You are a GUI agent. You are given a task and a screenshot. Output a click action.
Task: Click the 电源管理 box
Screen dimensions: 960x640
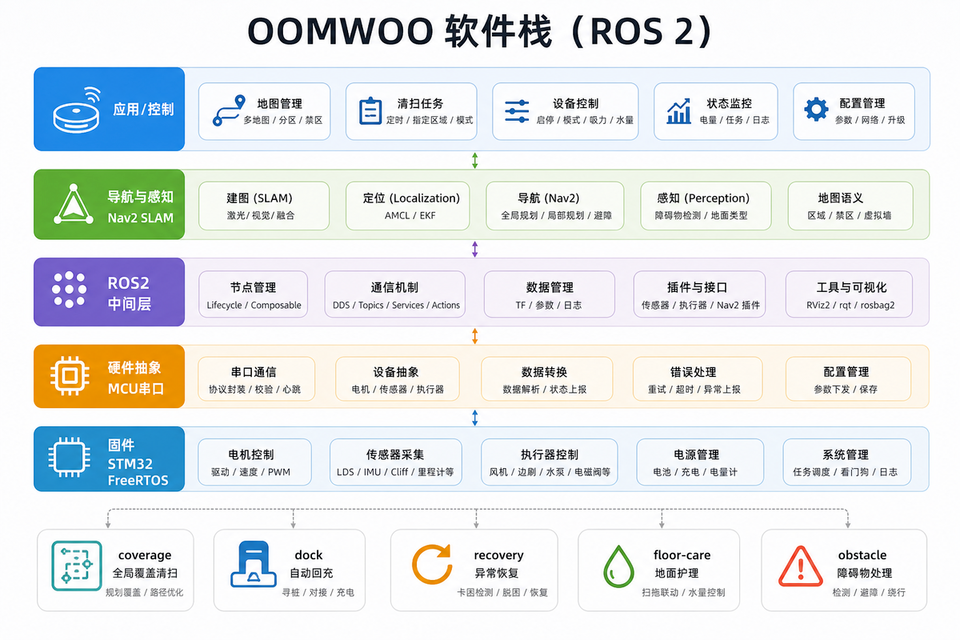(x=700, y=462)
